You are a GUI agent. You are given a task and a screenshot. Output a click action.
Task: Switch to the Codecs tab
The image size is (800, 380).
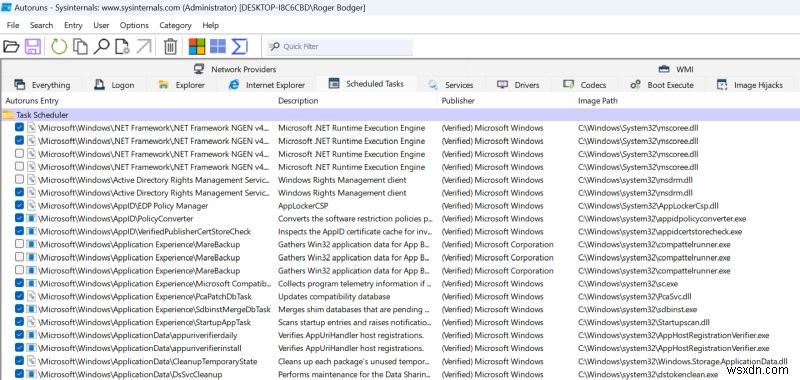tap(585, 85)
